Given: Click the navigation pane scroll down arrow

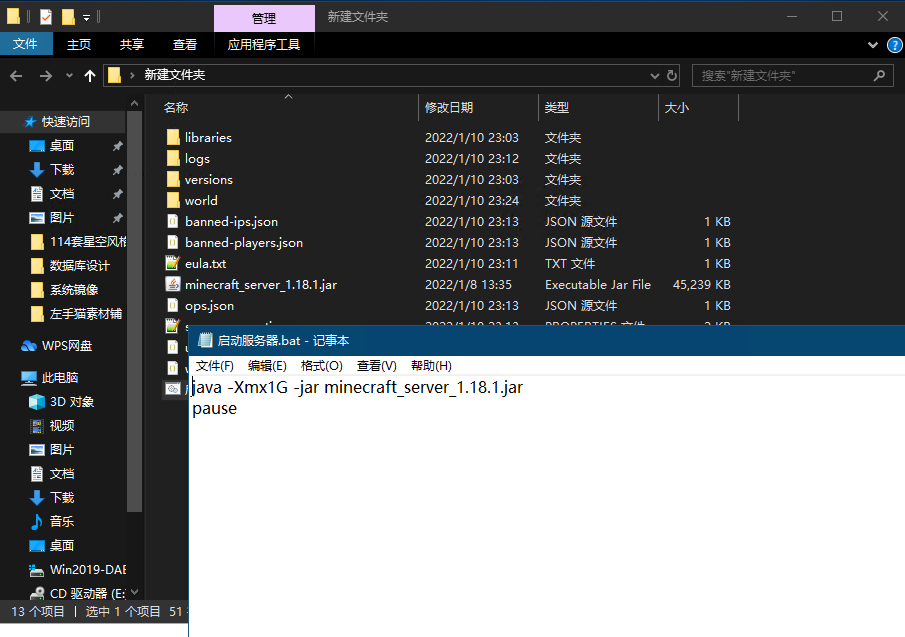Looking at the screenshot, I should point(134,592).
